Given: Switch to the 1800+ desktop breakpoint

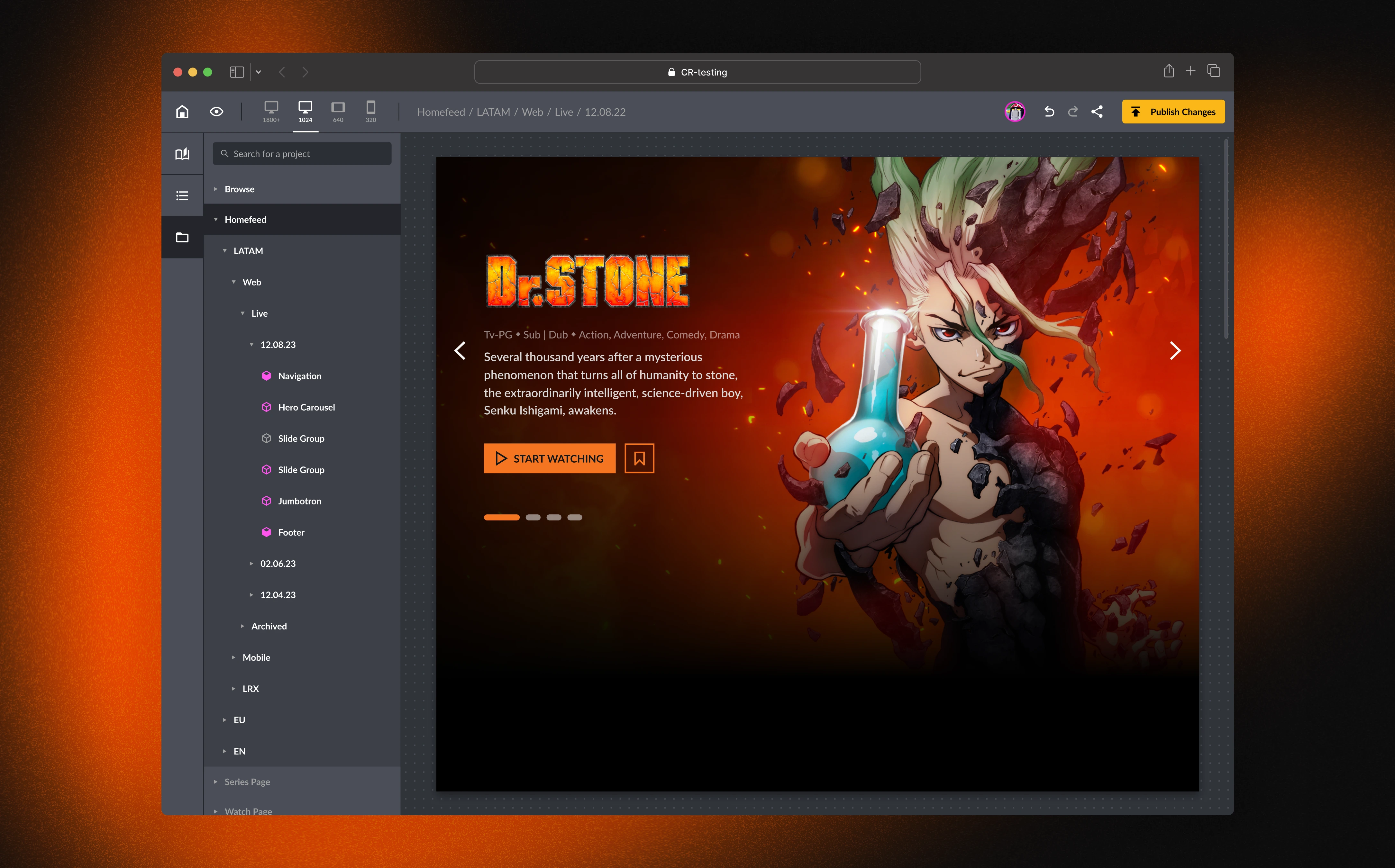Looking at the screenshot, I should click(x=271, y=111).
